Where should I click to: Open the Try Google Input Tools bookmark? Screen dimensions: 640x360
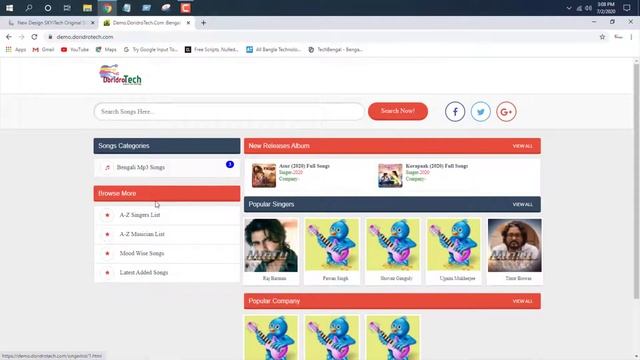tap(151, 49)
